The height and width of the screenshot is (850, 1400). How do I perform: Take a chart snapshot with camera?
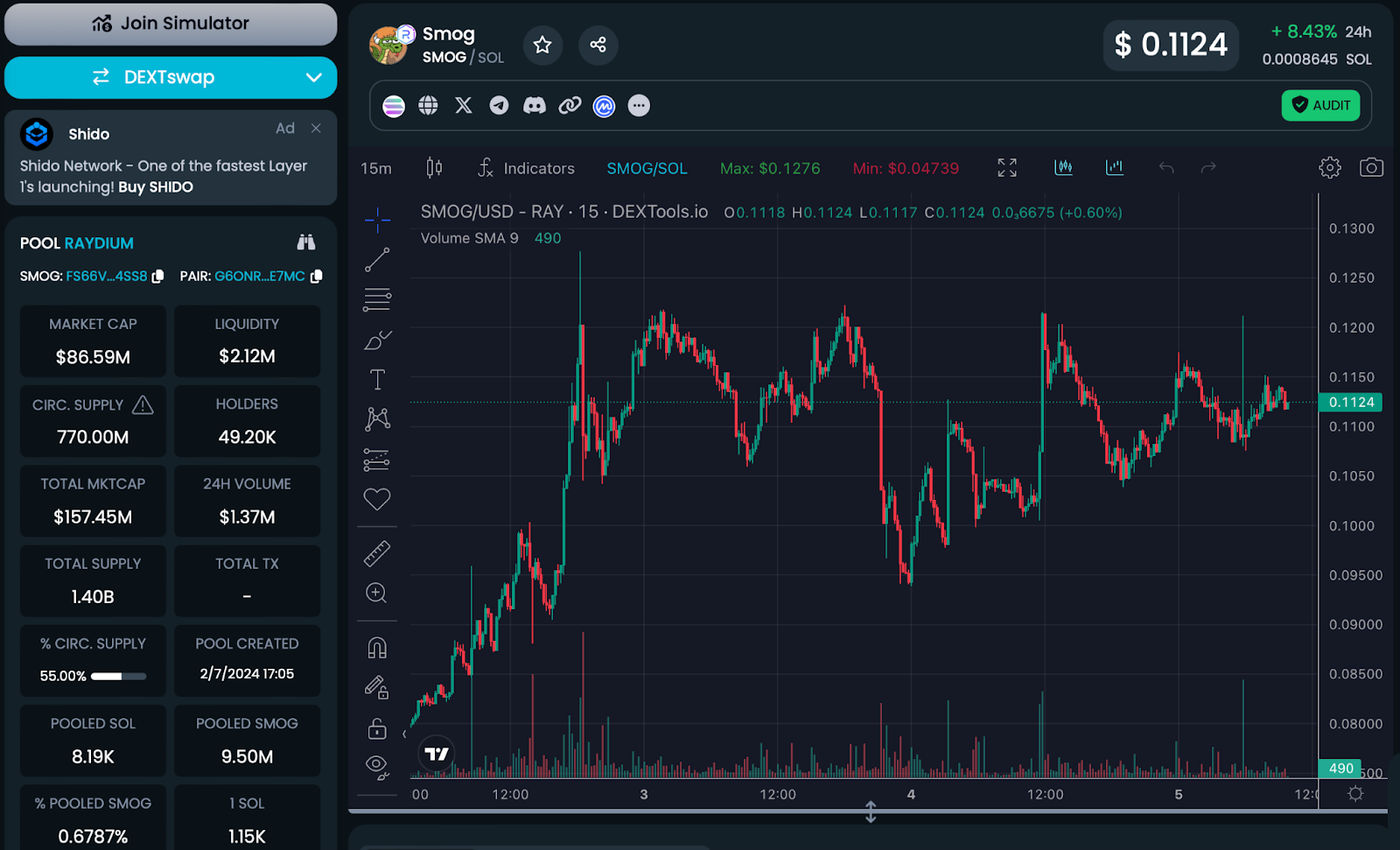point(1371,167)
